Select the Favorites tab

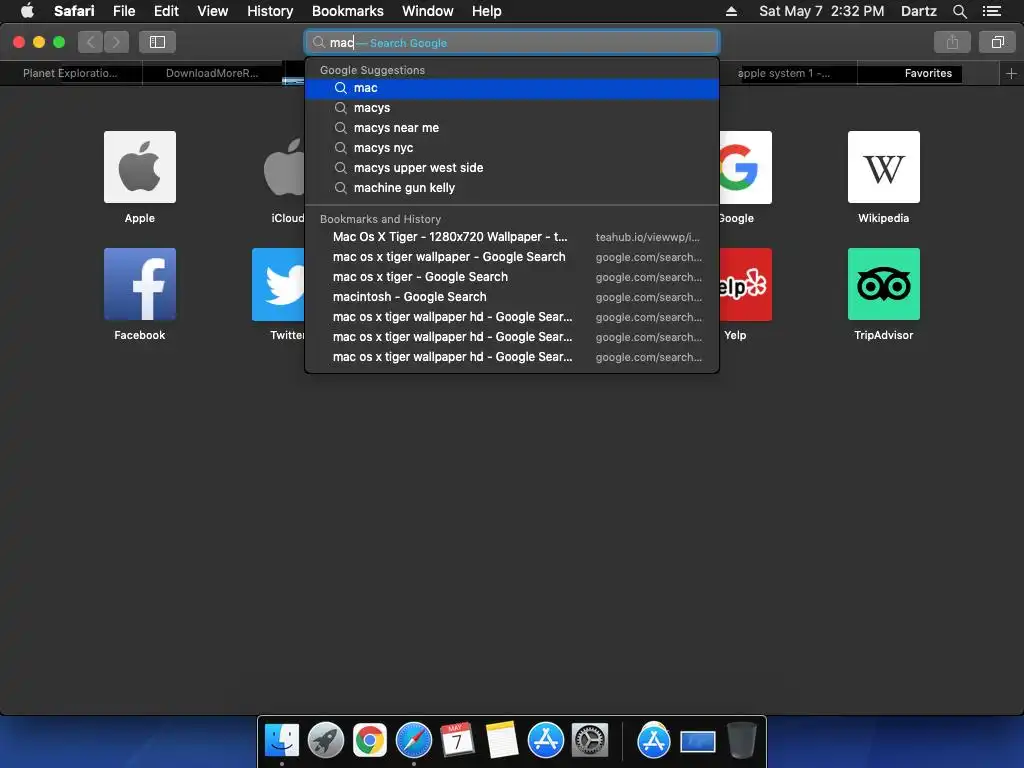tap(928, 73)
